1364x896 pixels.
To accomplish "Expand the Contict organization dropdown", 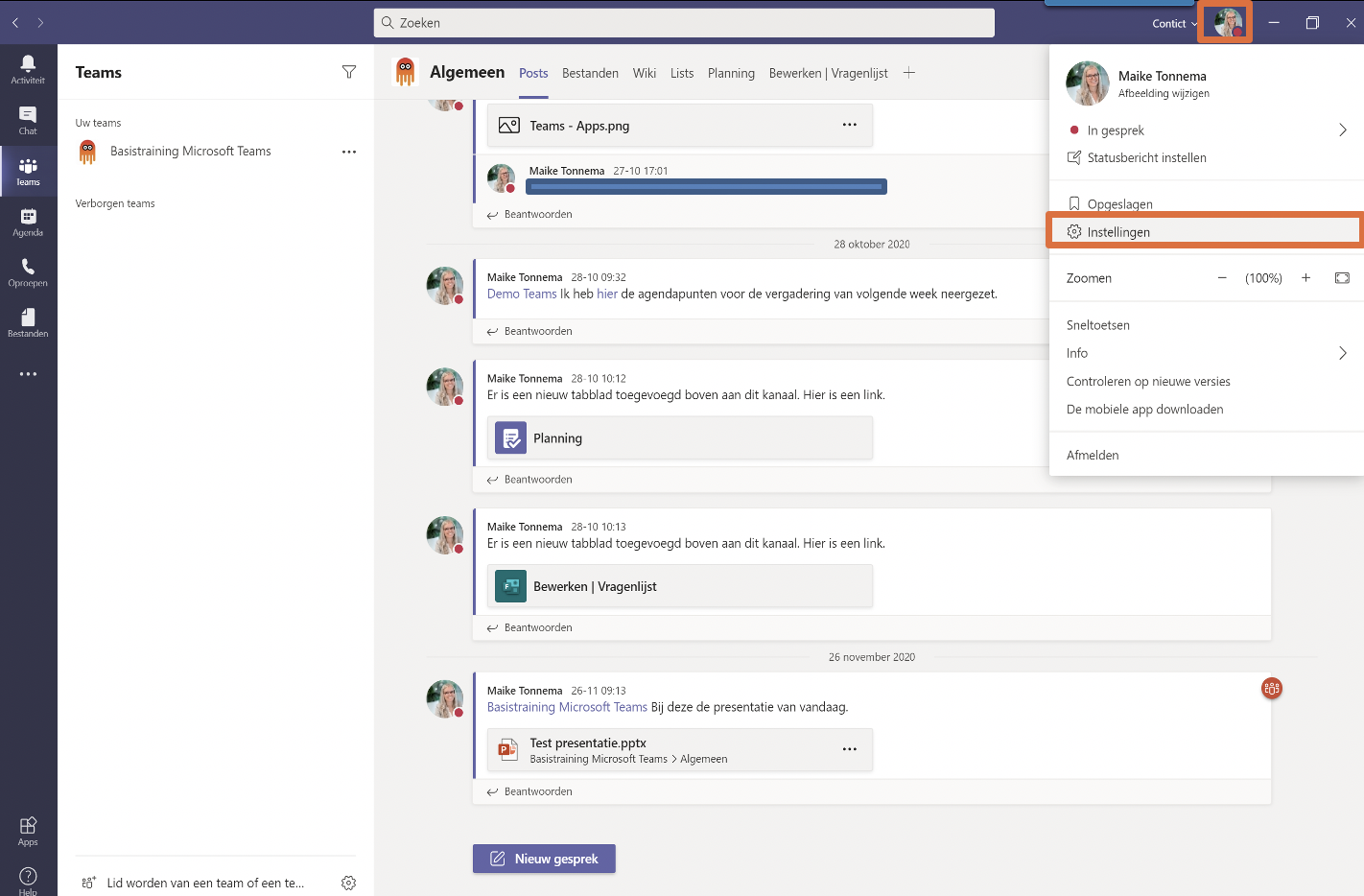I will [1174, 24].
